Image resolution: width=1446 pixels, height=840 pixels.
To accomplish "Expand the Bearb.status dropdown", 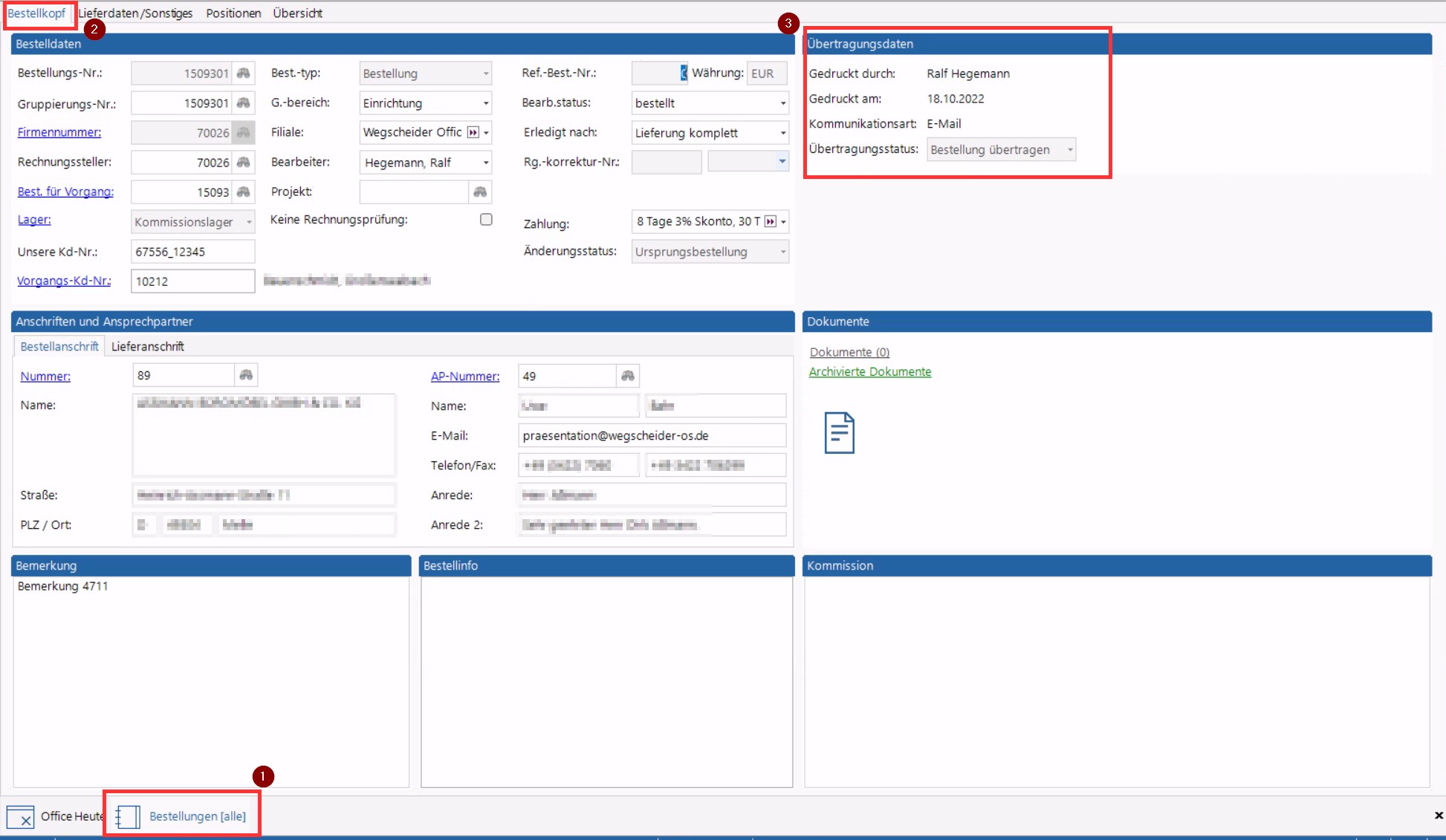I will [x=782, y=103].
